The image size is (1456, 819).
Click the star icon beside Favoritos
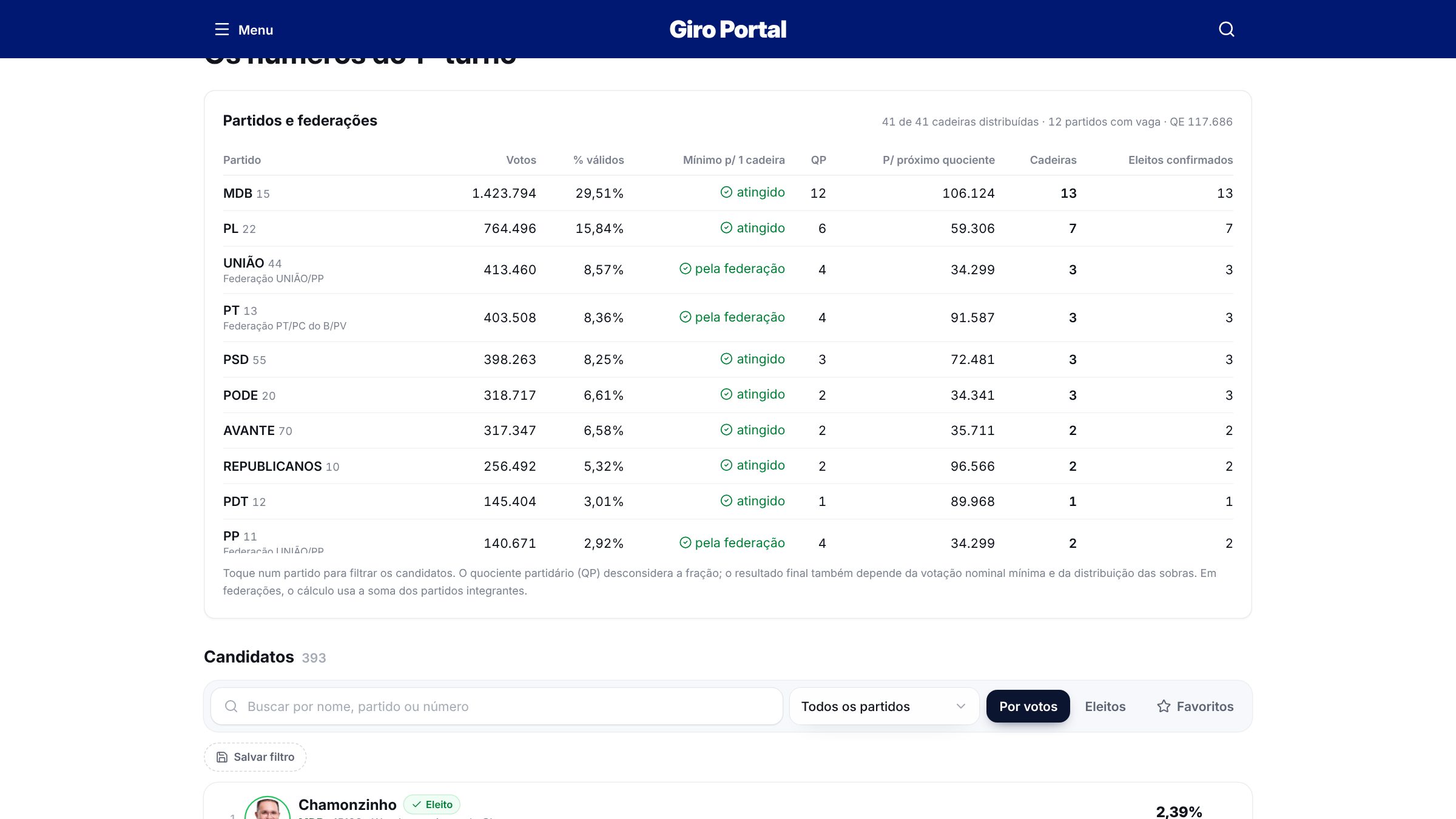(x=1163, y=706)
